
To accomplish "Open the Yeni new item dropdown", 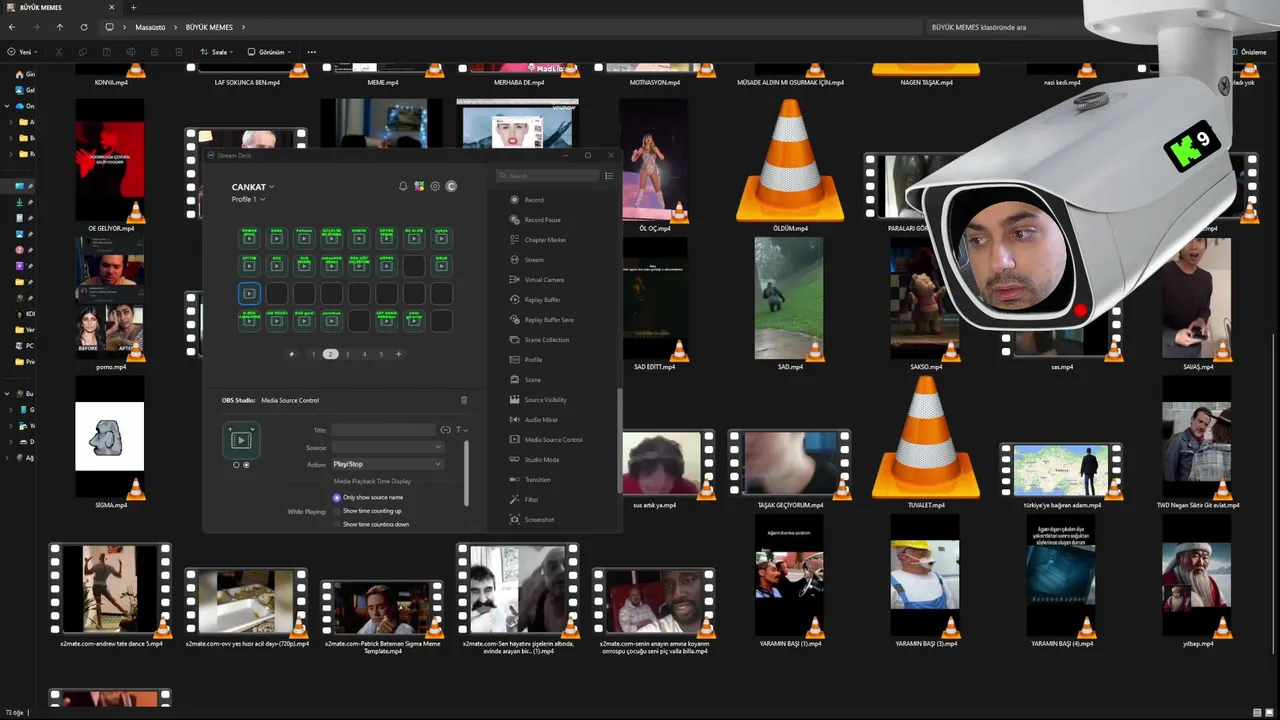I will 22,52.
